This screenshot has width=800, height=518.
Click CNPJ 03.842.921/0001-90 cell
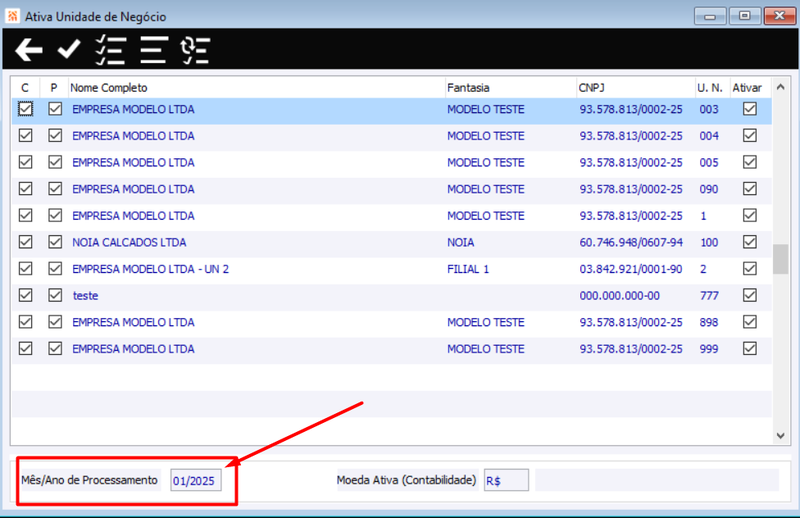point(631,269)
